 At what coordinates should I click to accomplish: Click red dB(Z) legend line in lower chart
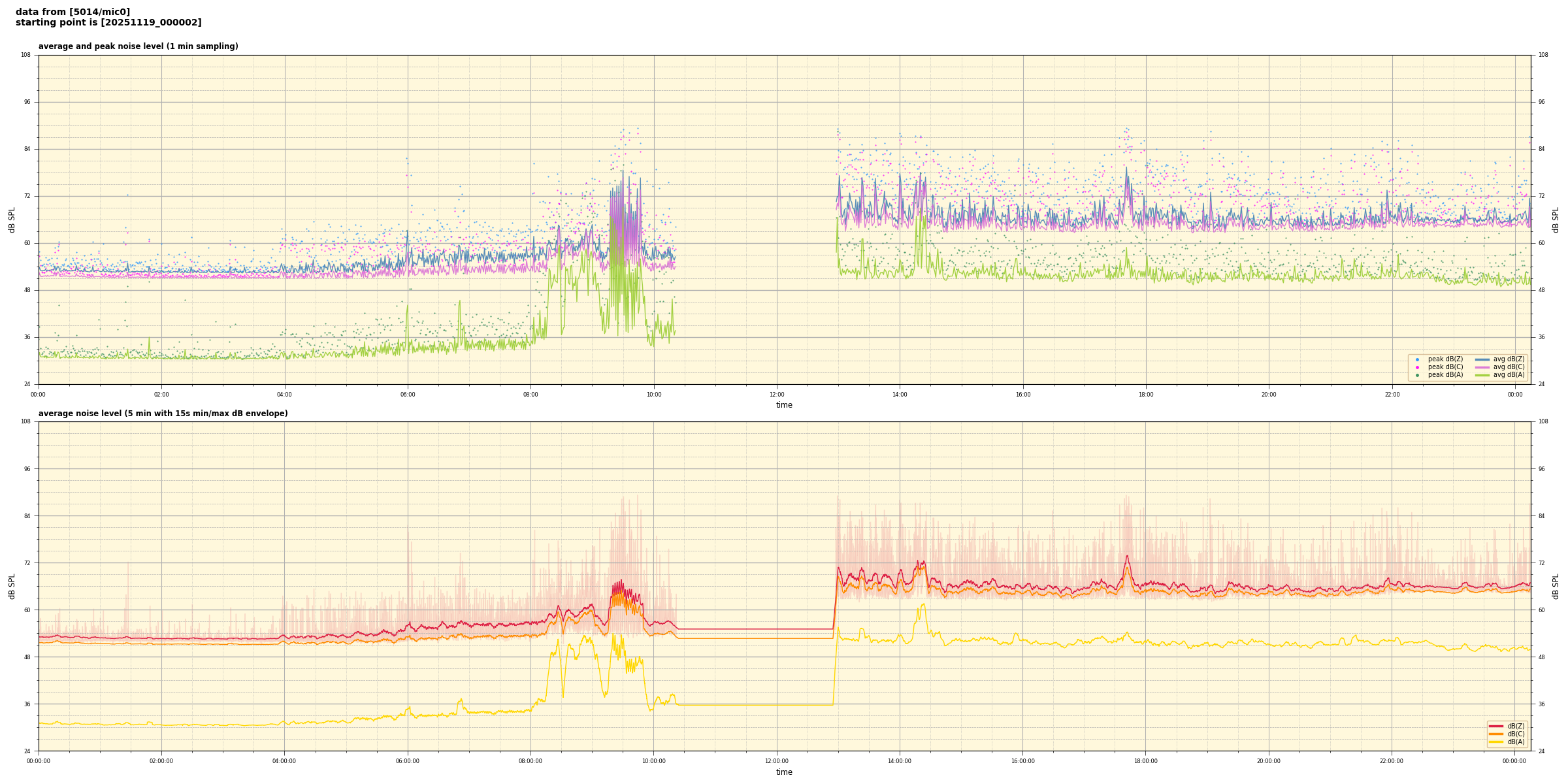pos(1495,726)
